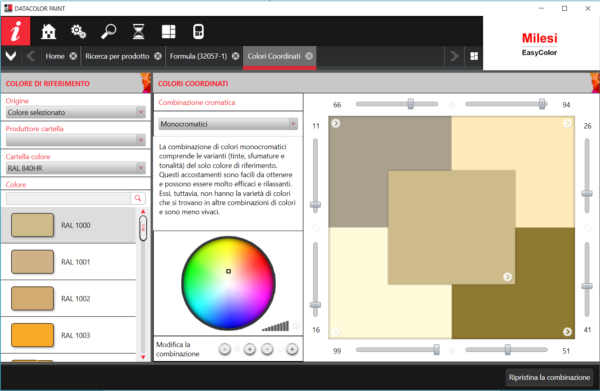
Task: Click the bottom-right slider handle valued 51
Action: (x=507, y=349)
